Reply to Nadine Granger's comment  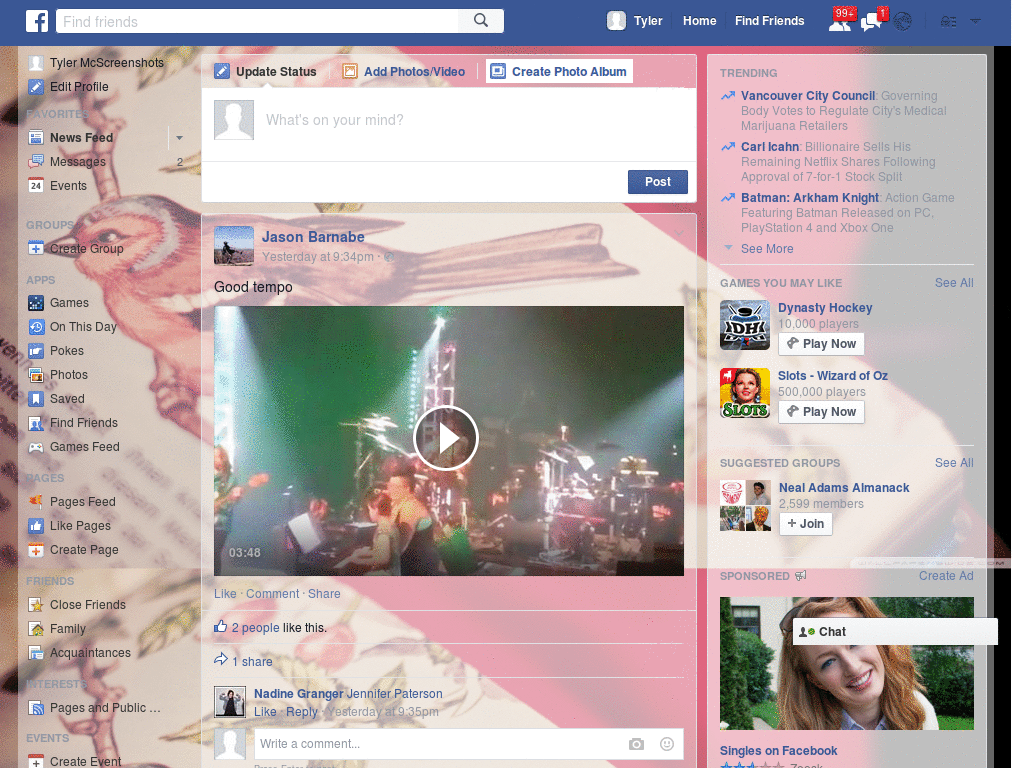pyautogui.click(x=302, y=712)
